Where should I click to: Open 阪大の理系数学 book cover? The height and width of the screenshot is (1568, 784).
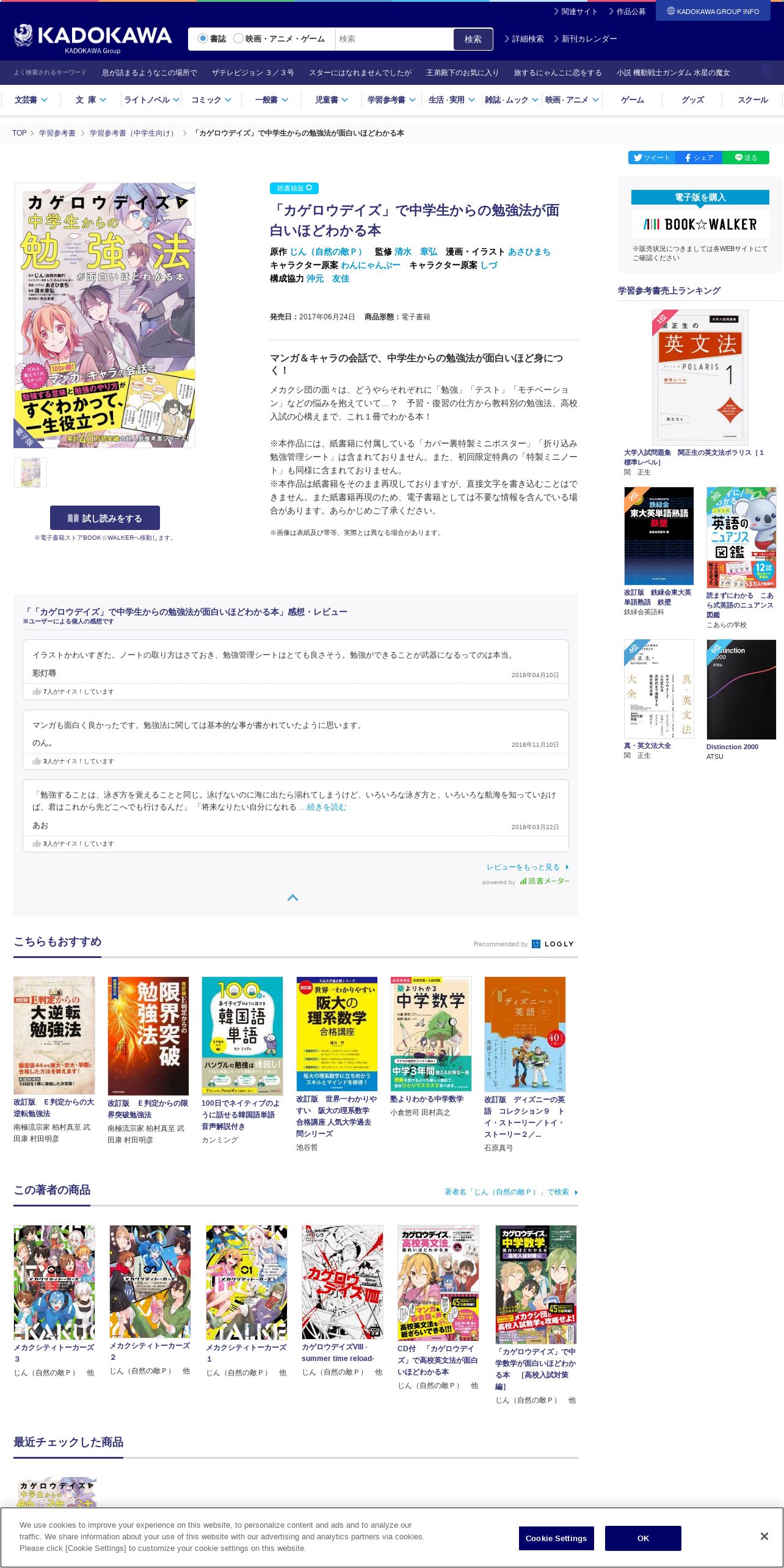pos(337,1034)
